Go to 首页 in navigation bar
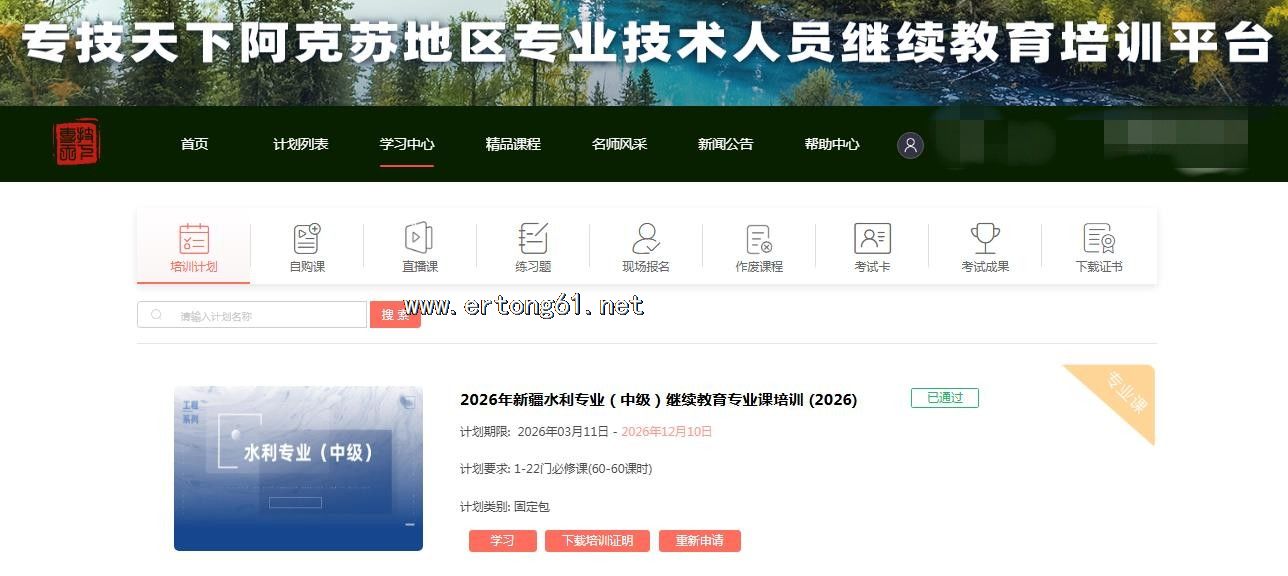Viewport: 1288px width, 576px height. tap(195, 144)
